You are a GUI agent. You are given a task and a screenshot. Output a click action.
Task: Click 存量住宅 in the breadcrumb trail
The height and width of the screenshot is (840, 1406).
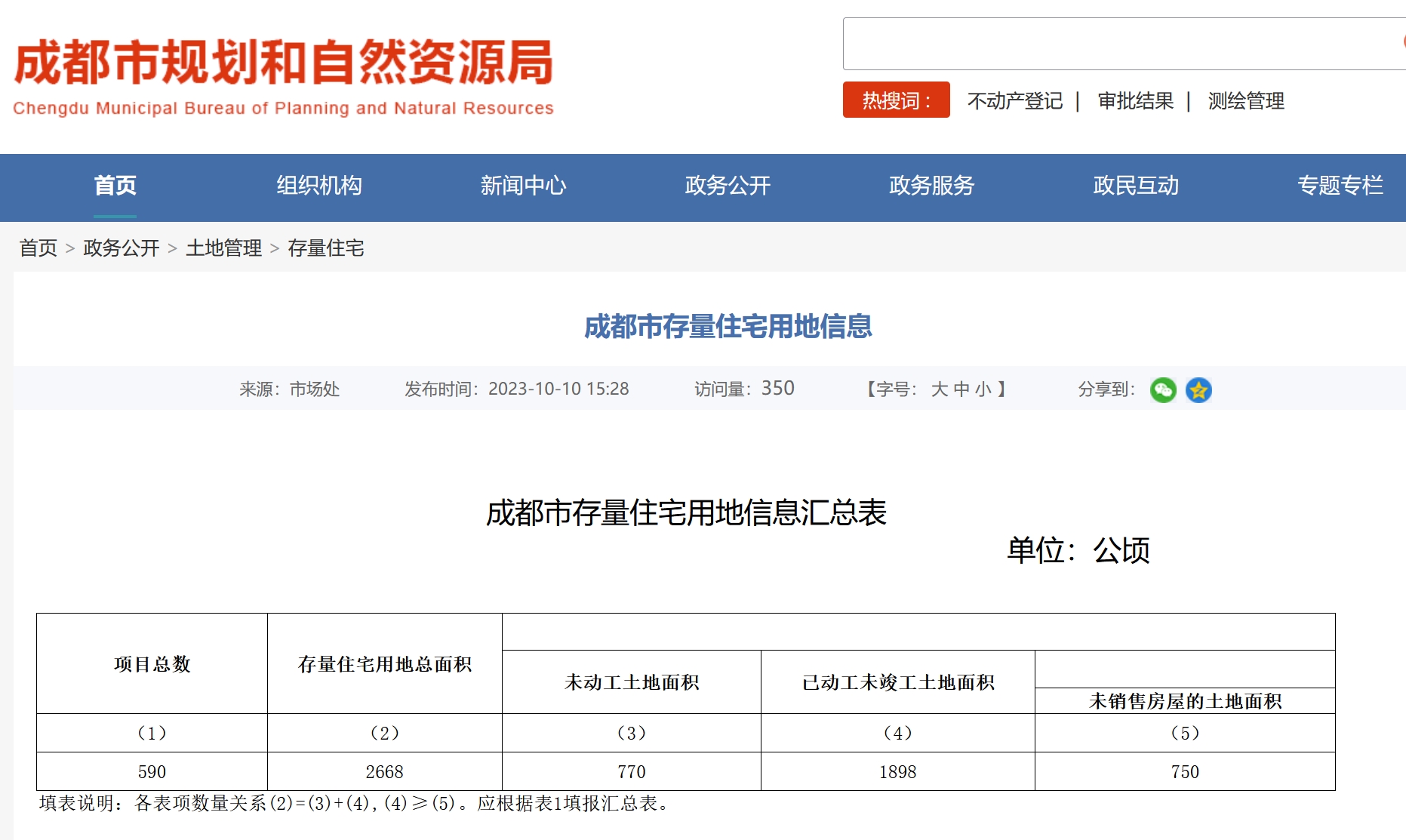[x=326, y=248]
